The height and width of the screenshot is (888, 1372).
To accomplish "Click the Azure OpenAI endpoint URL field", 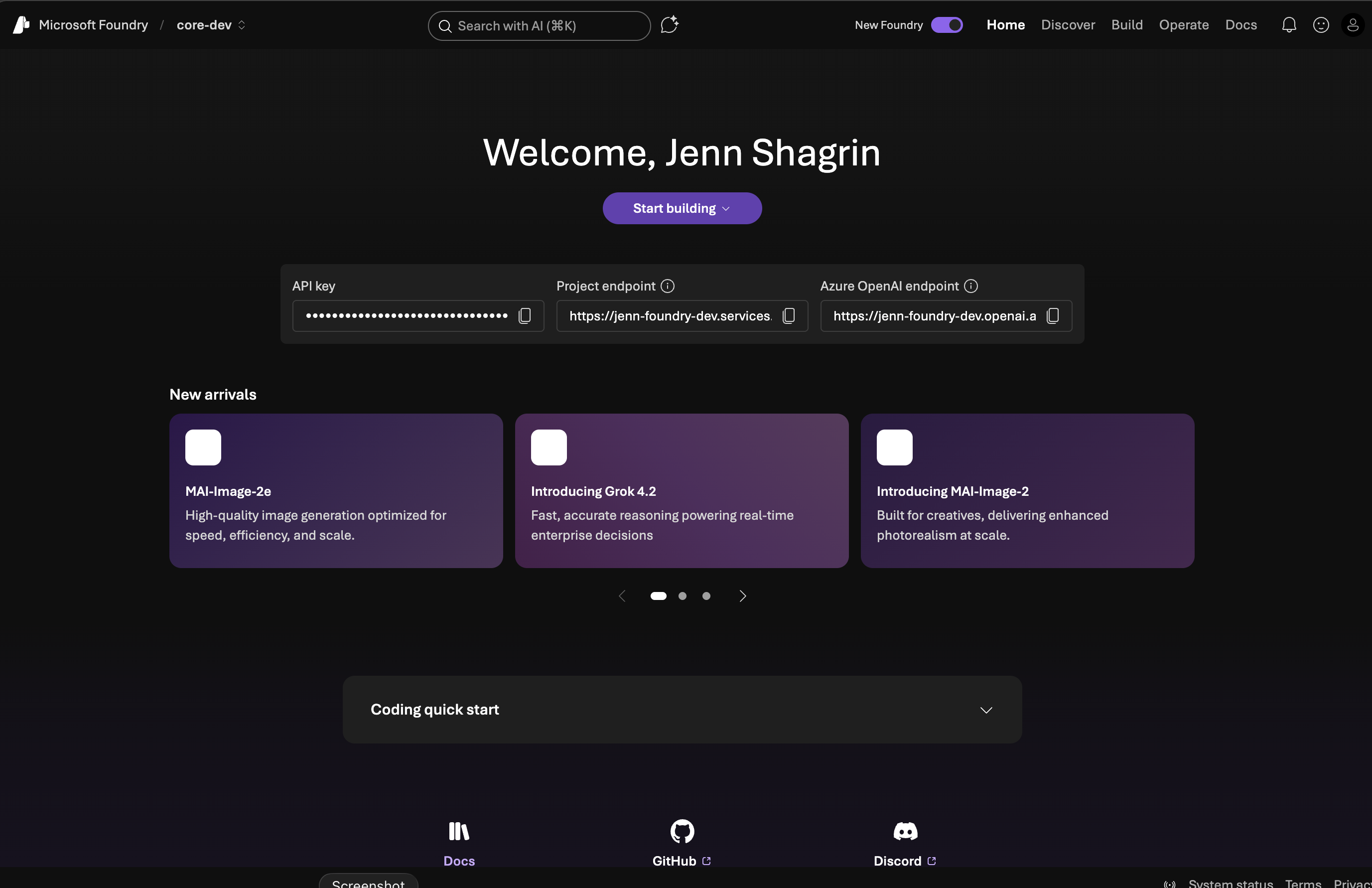I will coord(946,315).
